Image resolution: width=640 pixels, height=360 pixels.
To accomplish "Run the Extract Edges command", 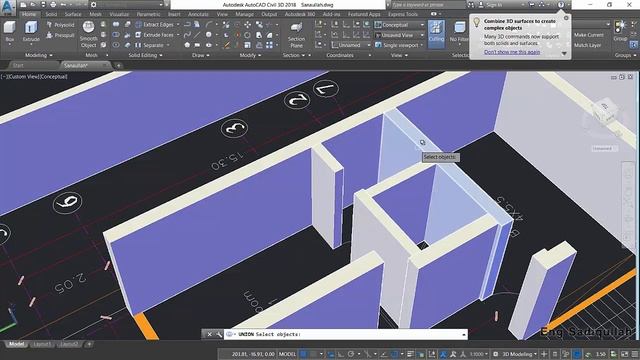I will click(156, 25).
